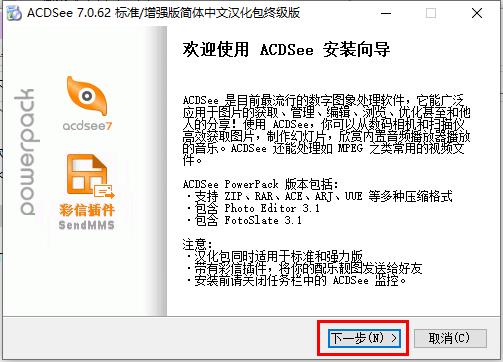
Task: Click the acdsee7 eye logo
Action: tap(87, 96)
